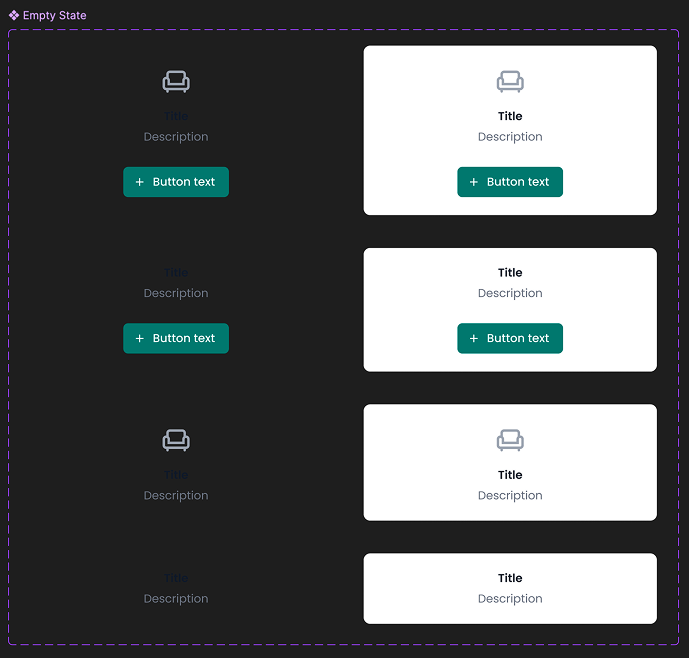
Task: Select the Title text in the top-right card
Action: pyautogui.click(x=510, y=116)
